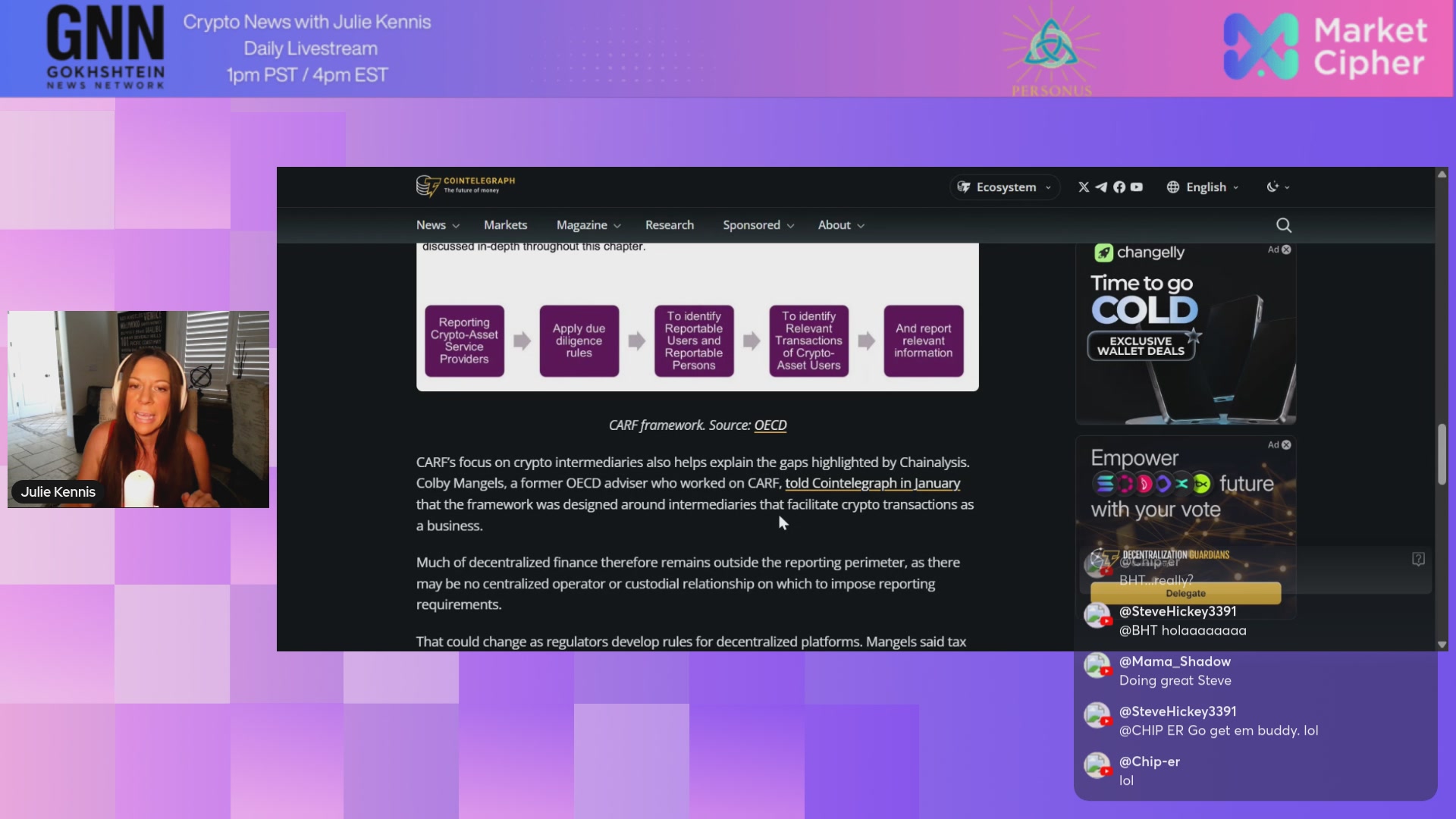Click the search magnifier icon
1456x819 pixels.
coord(1284,225)
